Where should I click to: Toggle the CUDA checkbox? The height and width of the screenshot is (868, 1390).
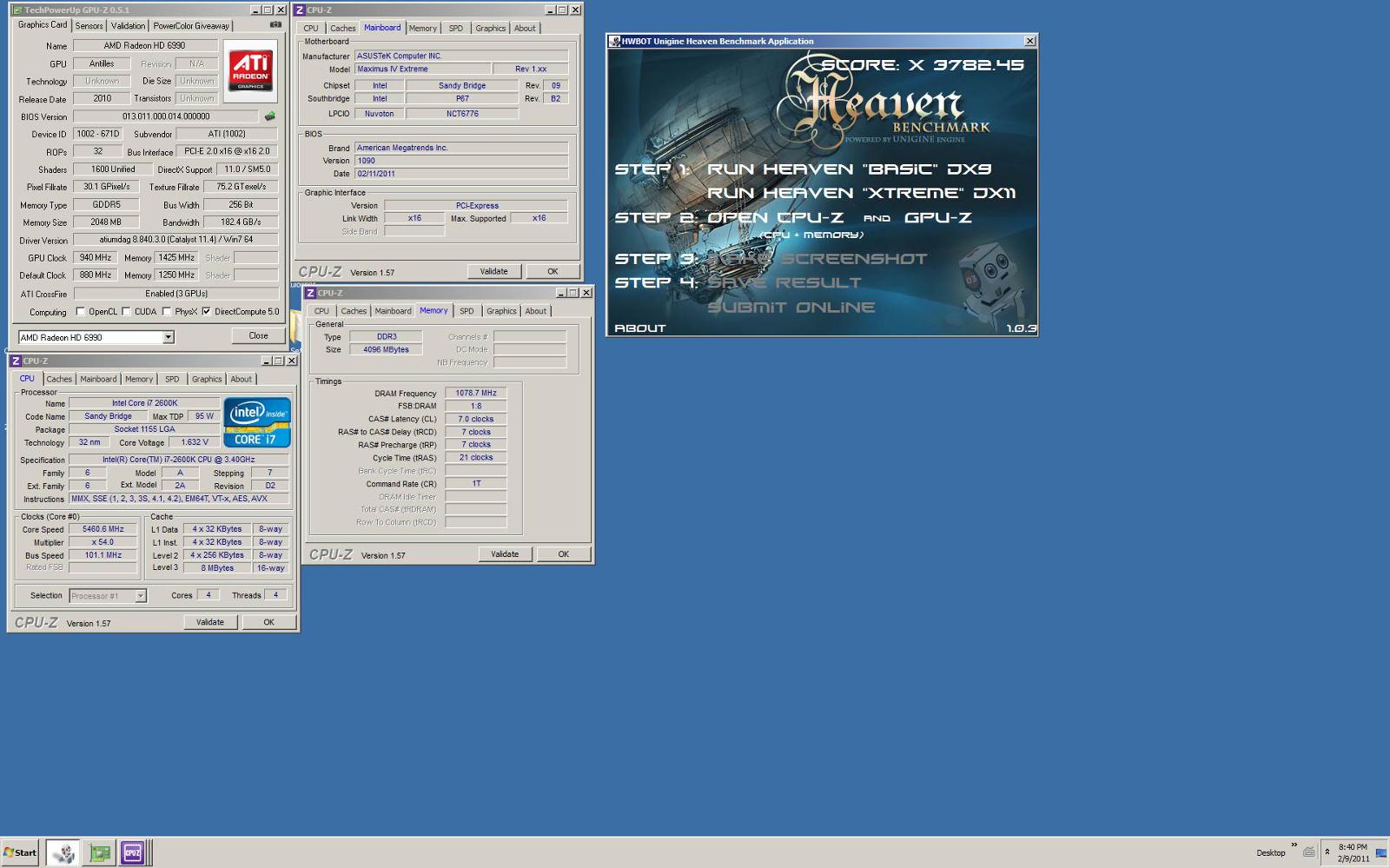pos(126,311)
